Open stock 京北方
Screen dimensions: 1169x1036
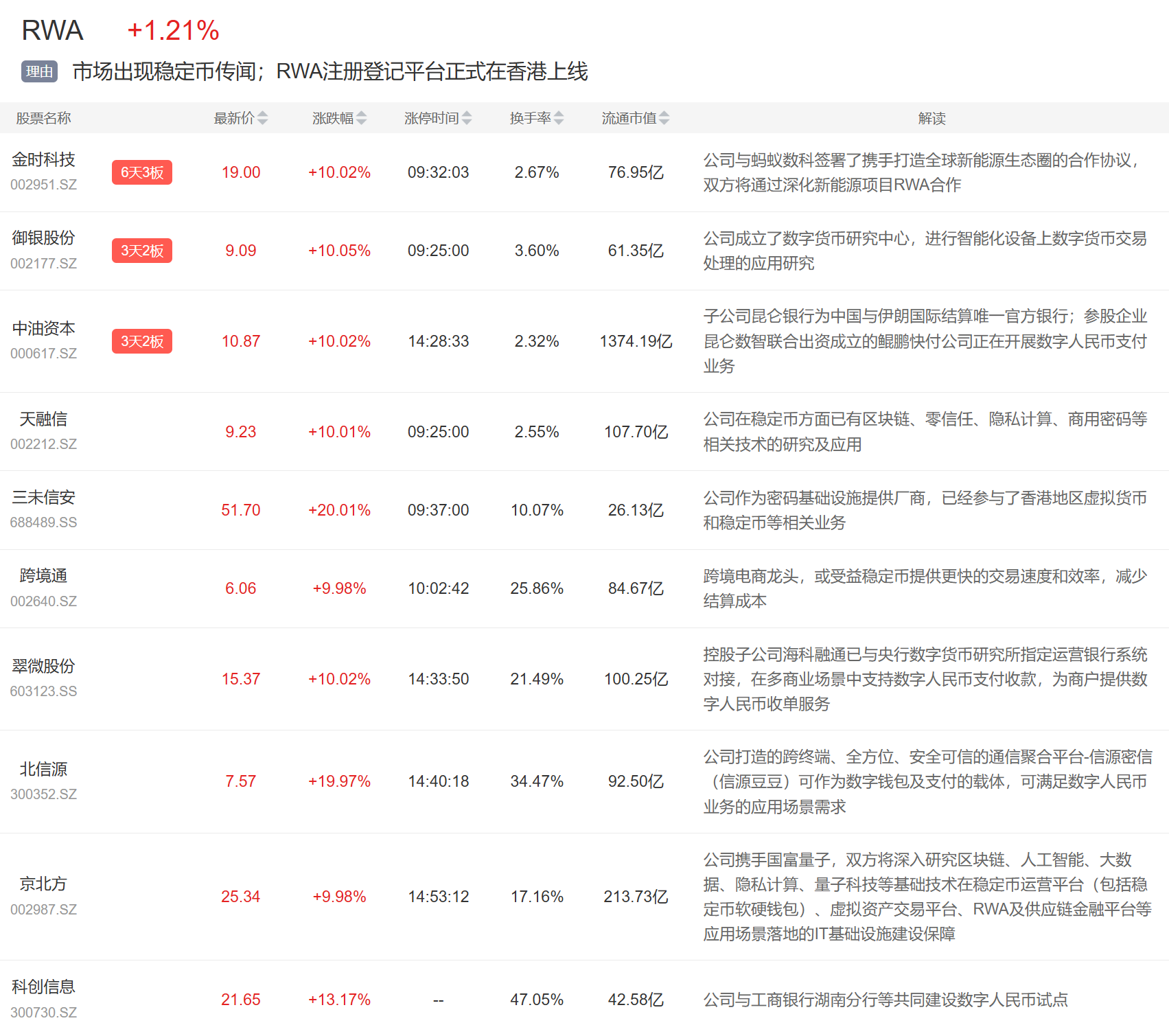pyautogui.click(x=43, y=884)
